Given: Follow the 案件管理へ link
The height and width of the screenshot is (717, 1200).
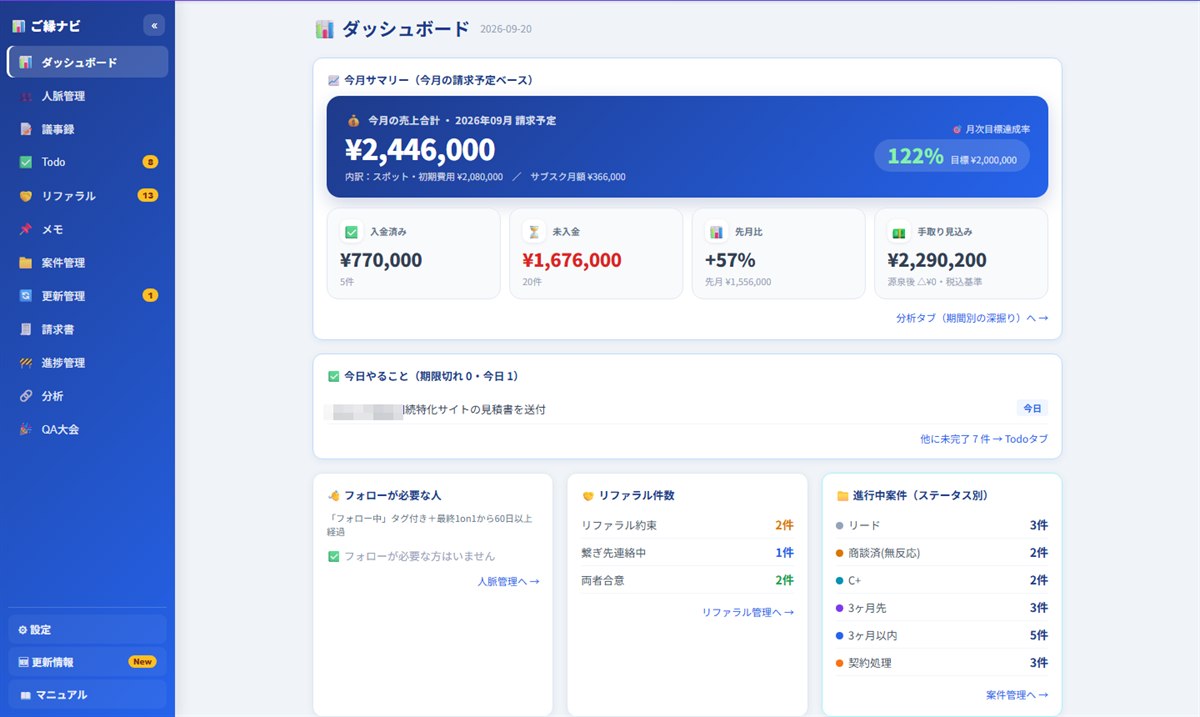Looking at the screenshot, I should [1017, 694].
